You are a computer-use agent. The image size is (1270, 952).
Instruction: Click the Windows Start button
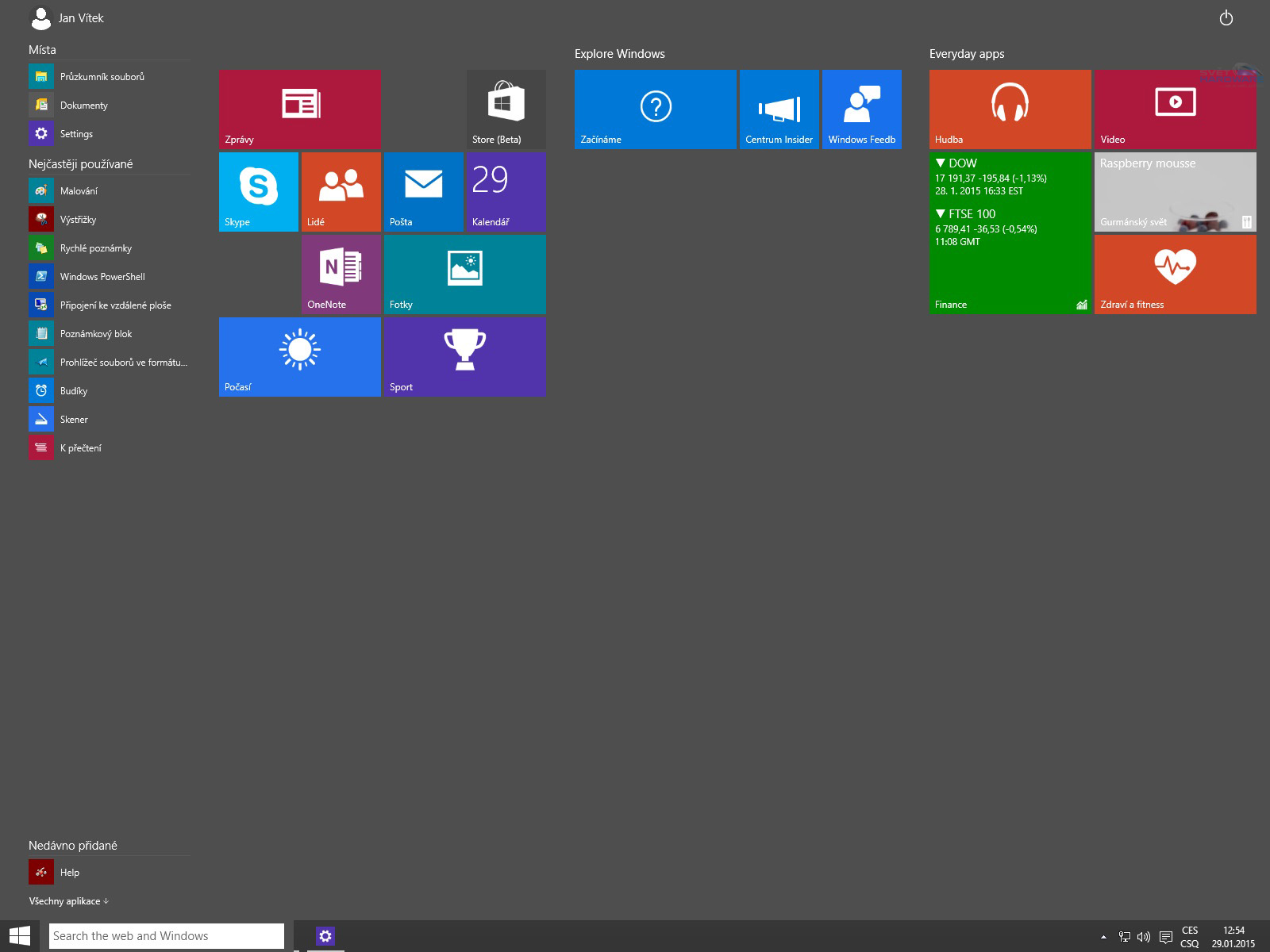(19, 936)
